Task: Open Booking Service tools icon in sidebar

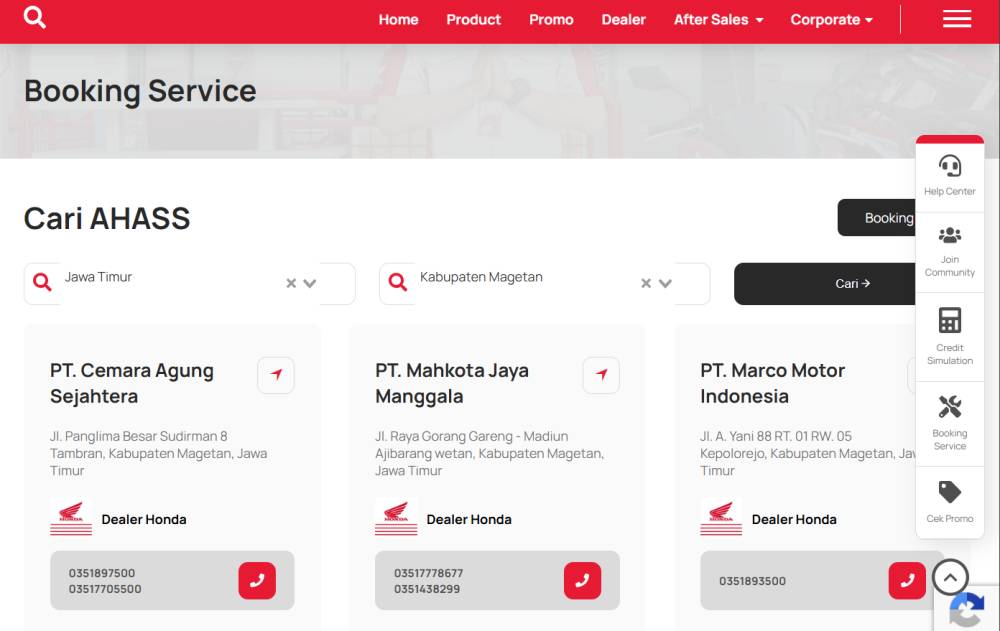Action: click(x=950, y=406)
